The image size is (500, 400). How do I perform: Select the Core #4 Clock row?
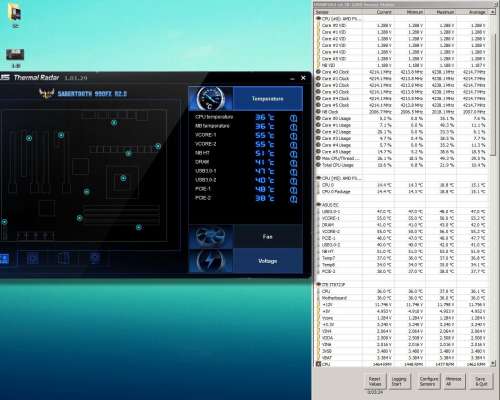pos(401,99)
